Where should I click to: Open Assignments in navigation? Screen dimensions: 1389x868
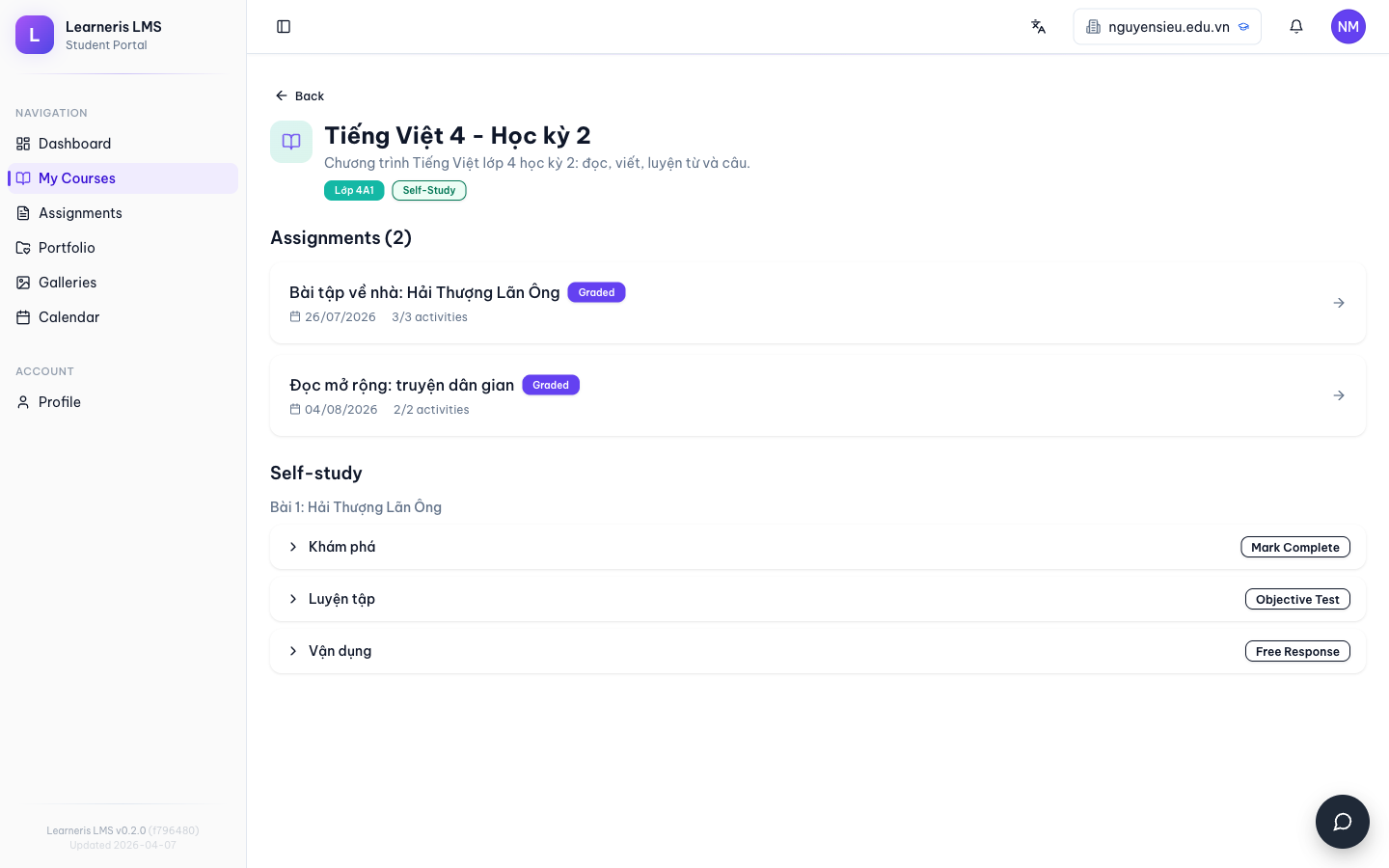[123, 213]
